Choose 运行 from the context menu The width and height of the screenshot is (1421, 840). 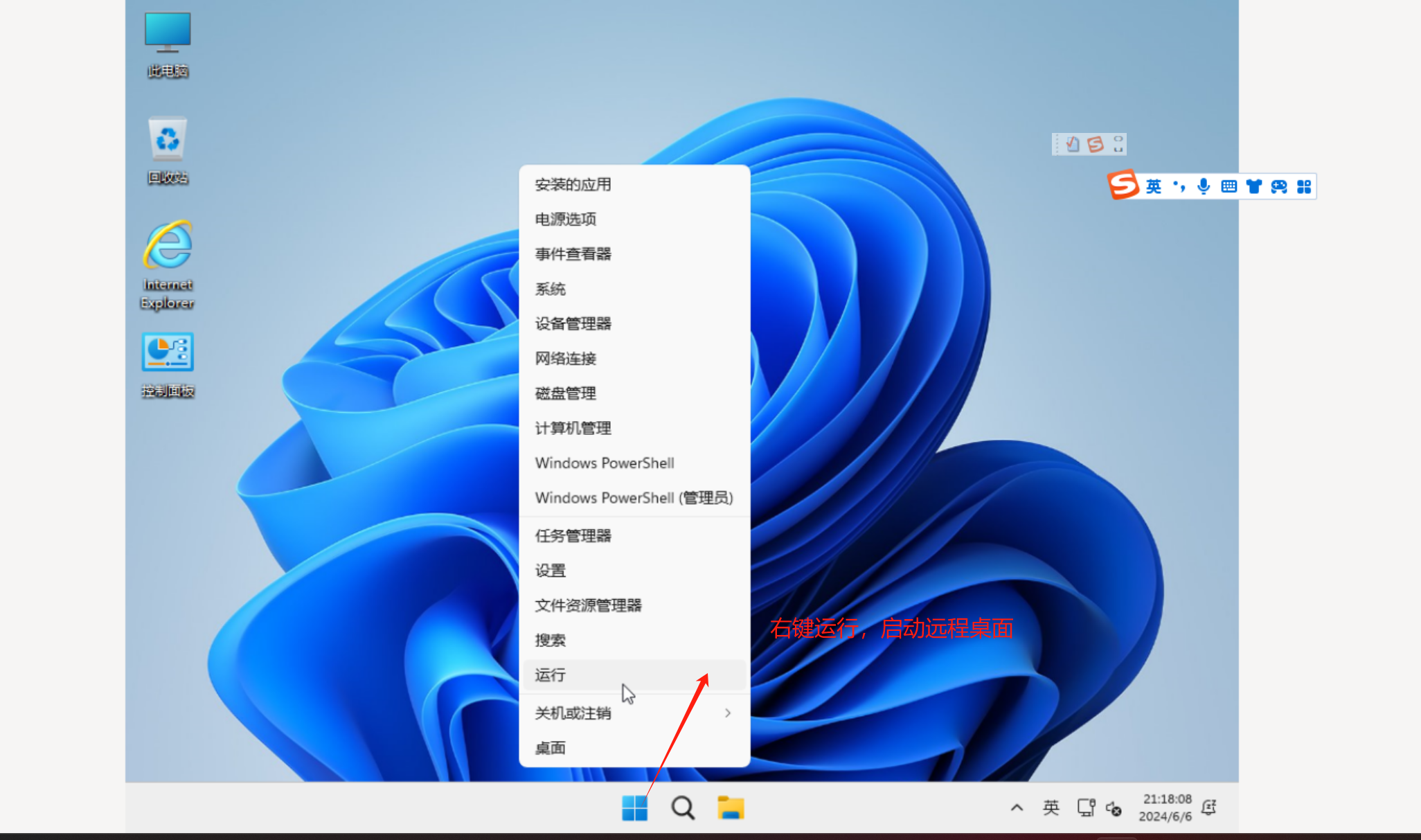551,674
